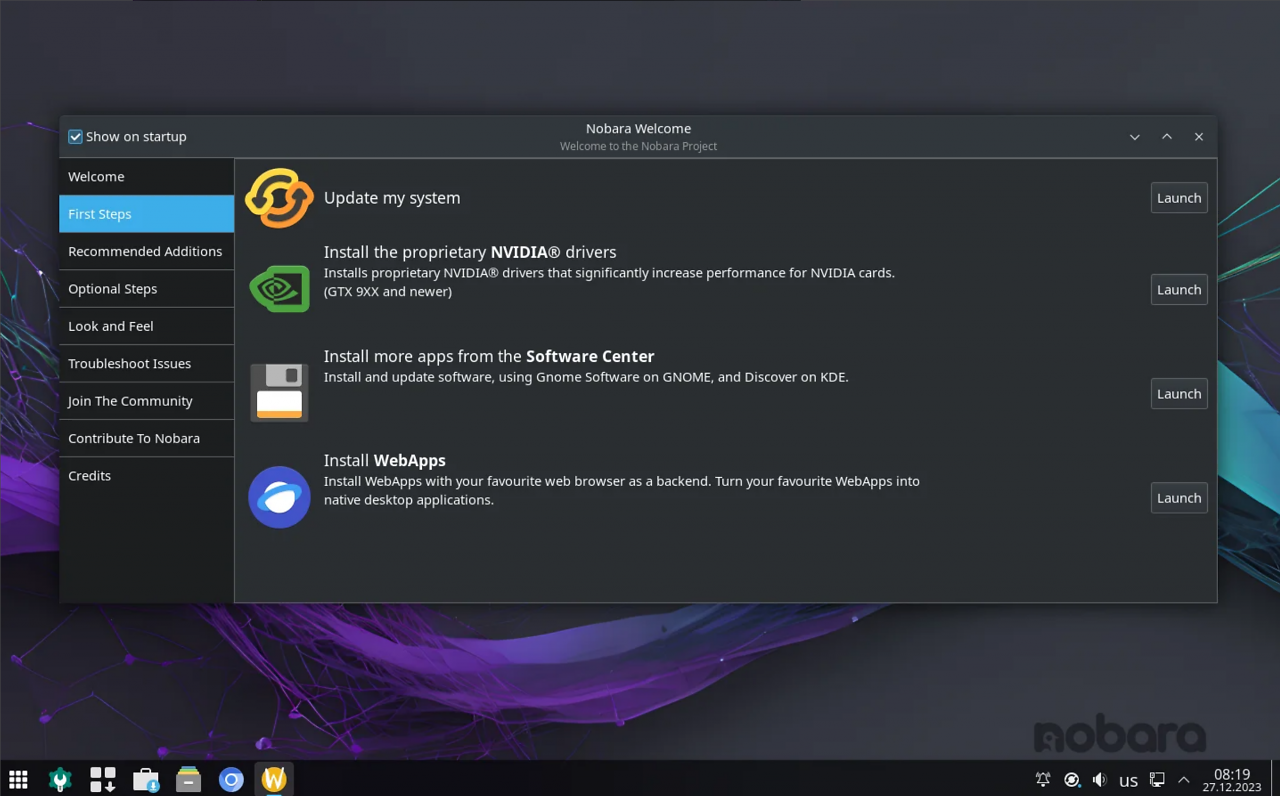Click the taskbar clock showing 08:19
Image resolution: width=1280 pixels, height=796 pixels.
click(x=1232, y=780)
